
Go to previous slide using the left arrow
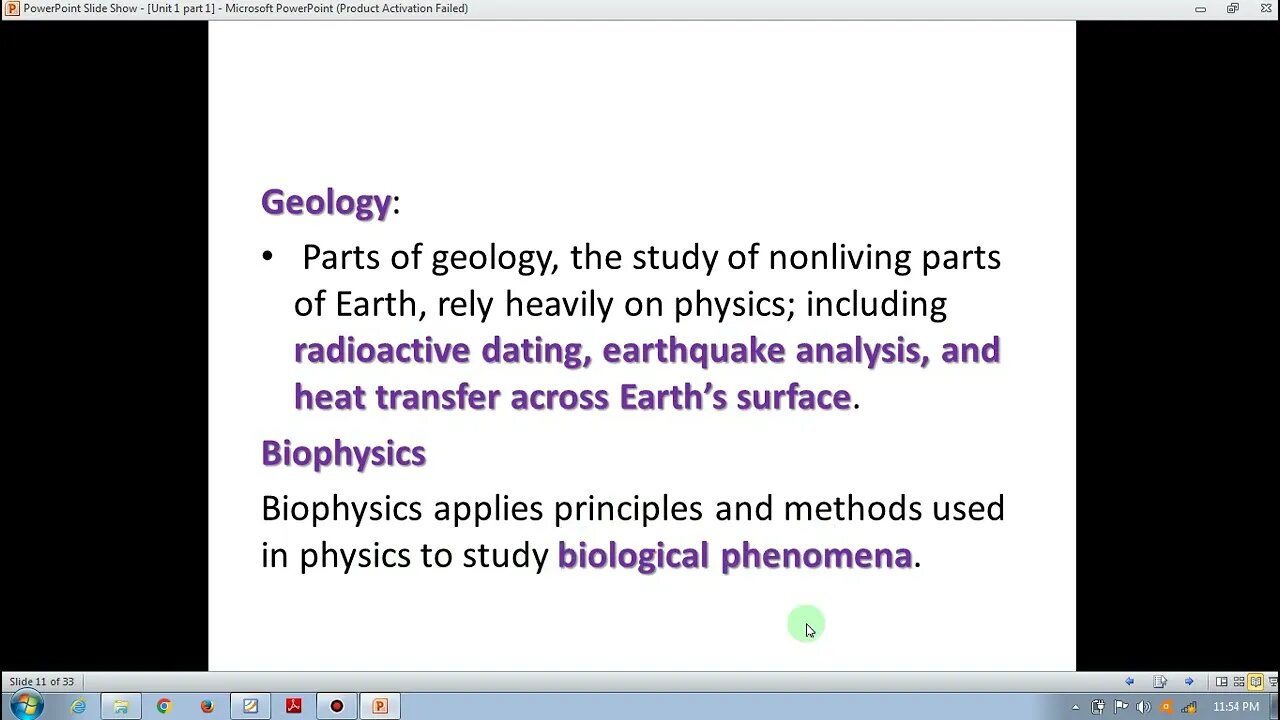[1129, 681]
